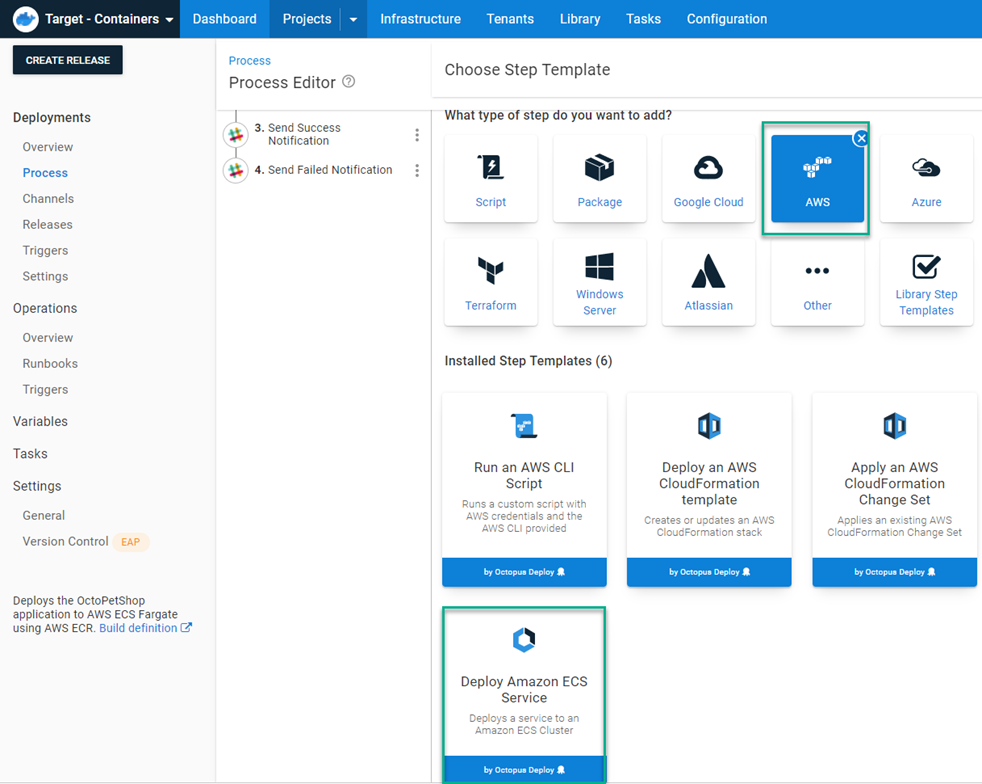Viewport: 982px width, 784px height.
Task: Select the Atlassian step type
Action: click(708, 282)
